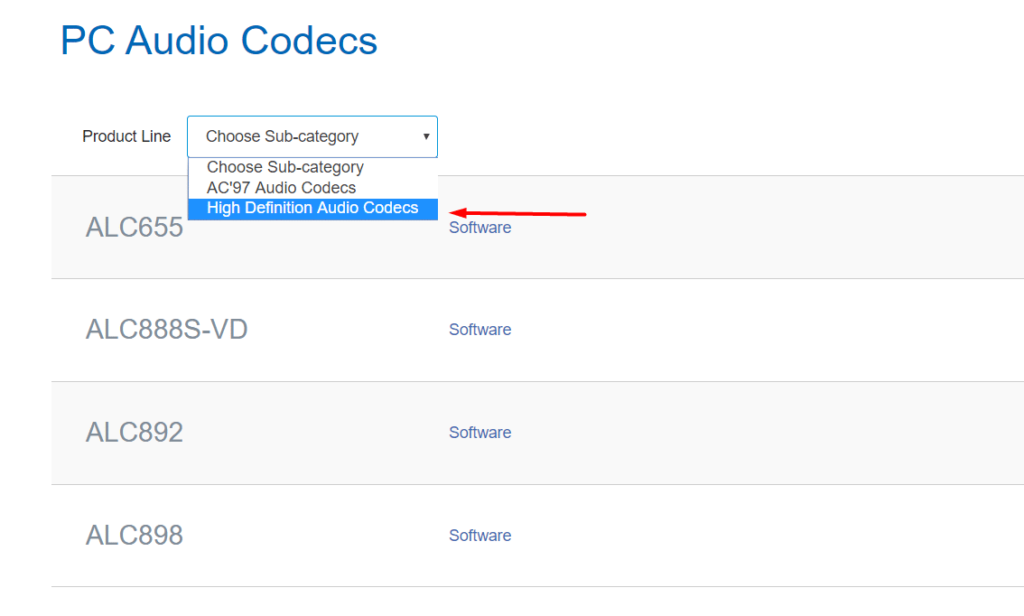Click the Product Line label
Viewport: 1024px width, 616px height.
coord(127,137)
